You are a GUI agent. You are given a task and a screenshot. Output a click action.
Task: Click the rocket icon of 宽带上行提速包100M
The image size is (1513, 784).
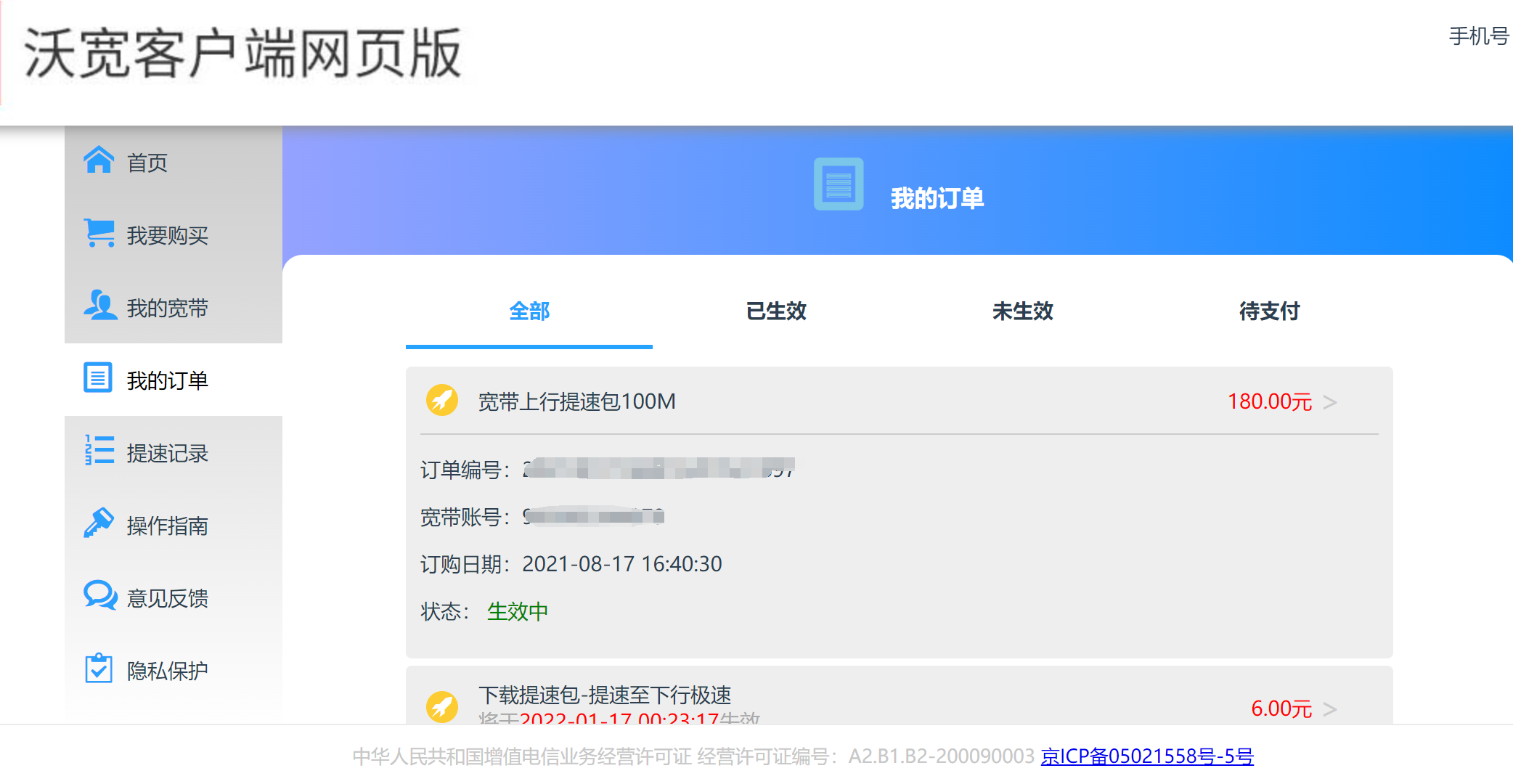(x=441, y=400)
